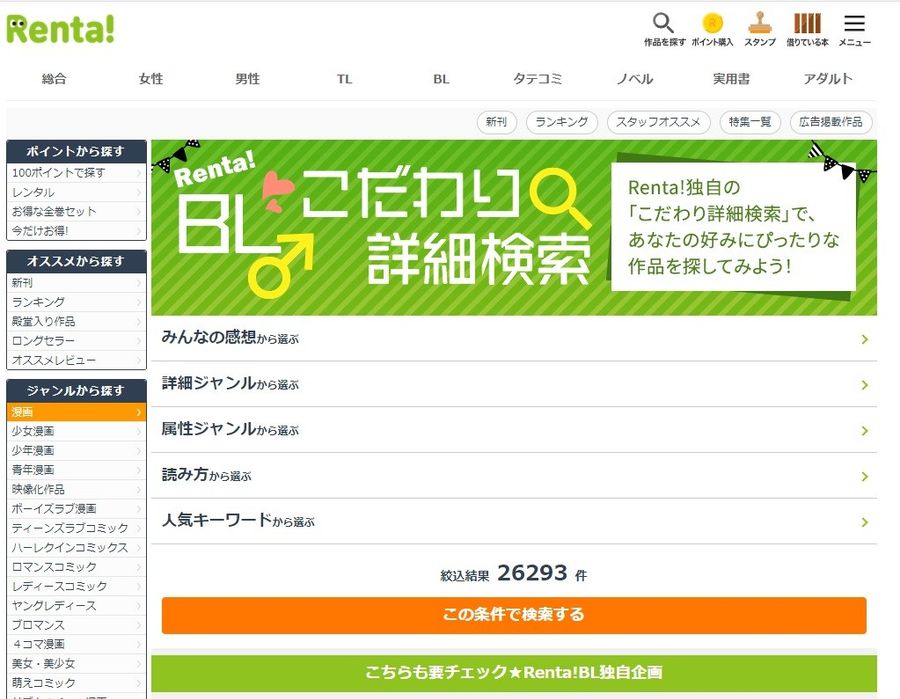Open お得な全巻セット sidebar link
The image size is (900, 699).
(x=76, y=211)
